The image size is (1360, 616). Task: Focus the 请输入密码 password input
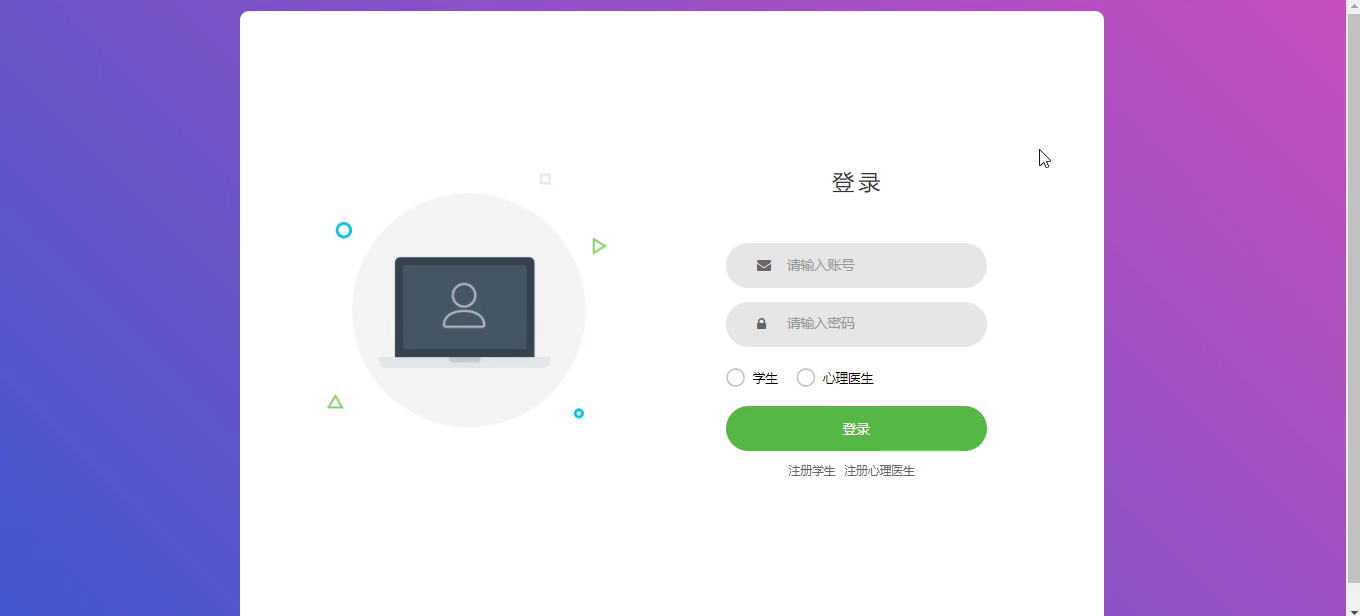click(856, 324)
